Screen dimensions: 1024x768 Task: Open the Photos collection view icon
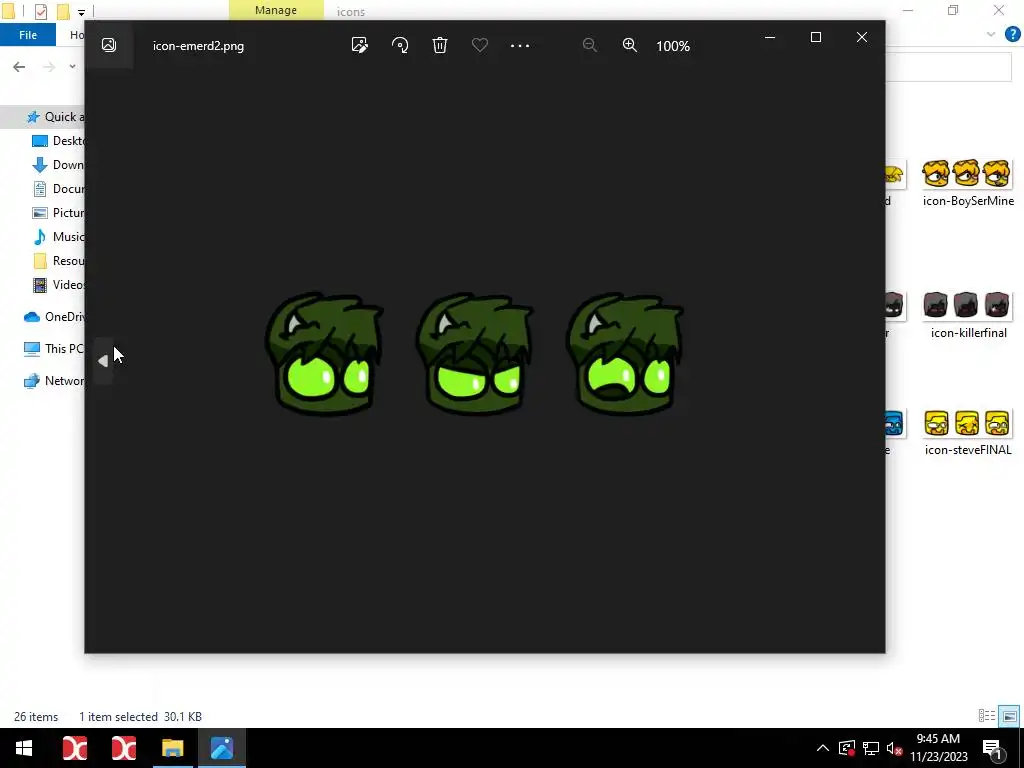click(x=109, y=45)
